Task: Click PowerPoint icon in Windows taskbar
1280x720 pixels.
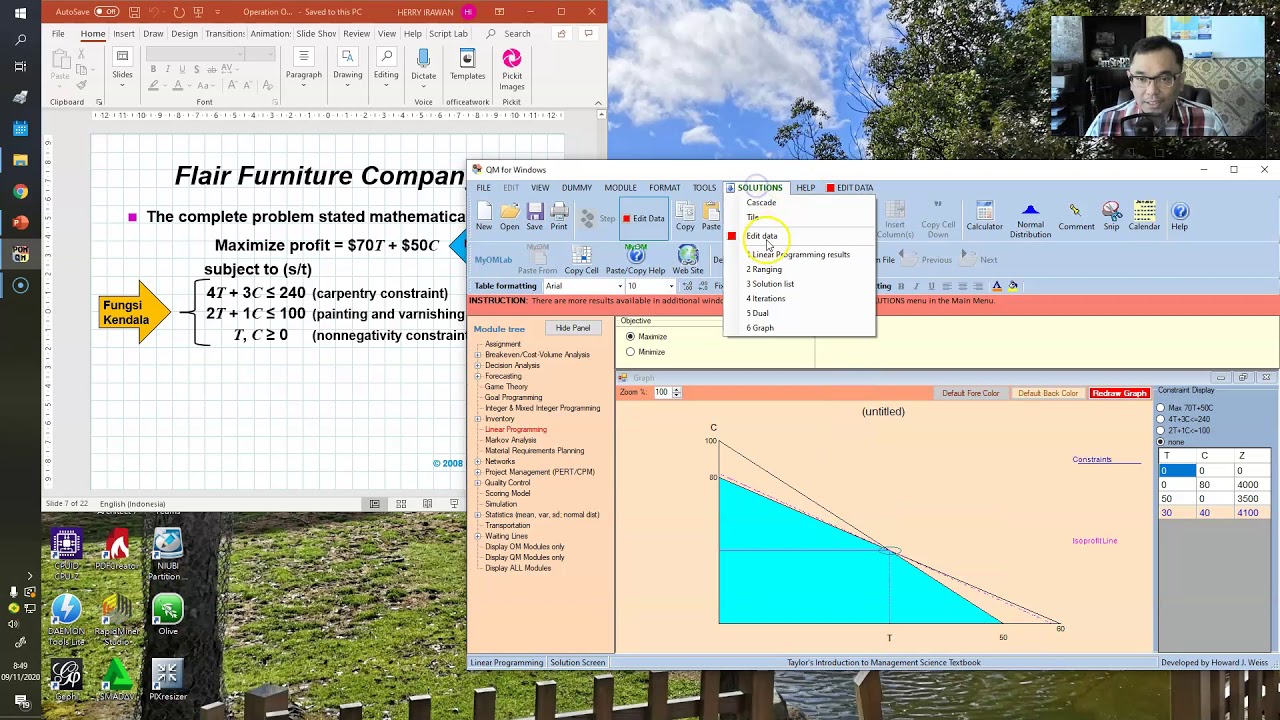Action: (20, 222)
